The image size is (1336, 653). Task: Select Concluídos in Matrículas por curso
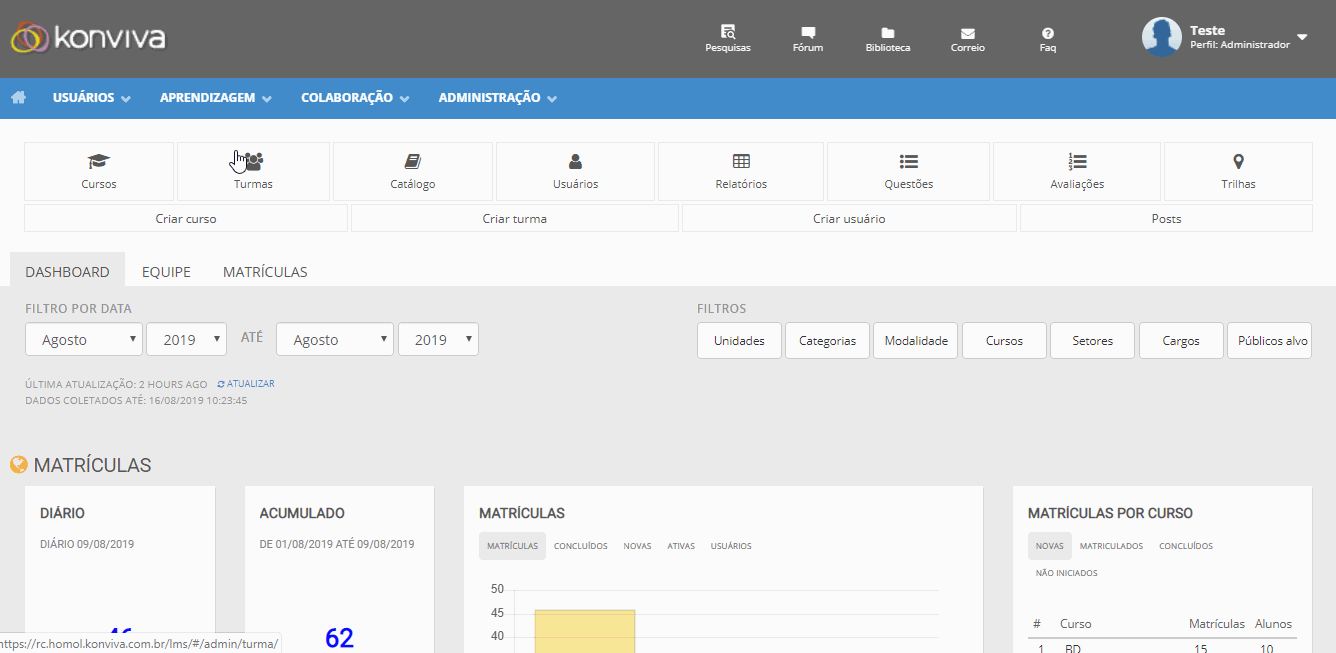click(x=1186, y=546)
